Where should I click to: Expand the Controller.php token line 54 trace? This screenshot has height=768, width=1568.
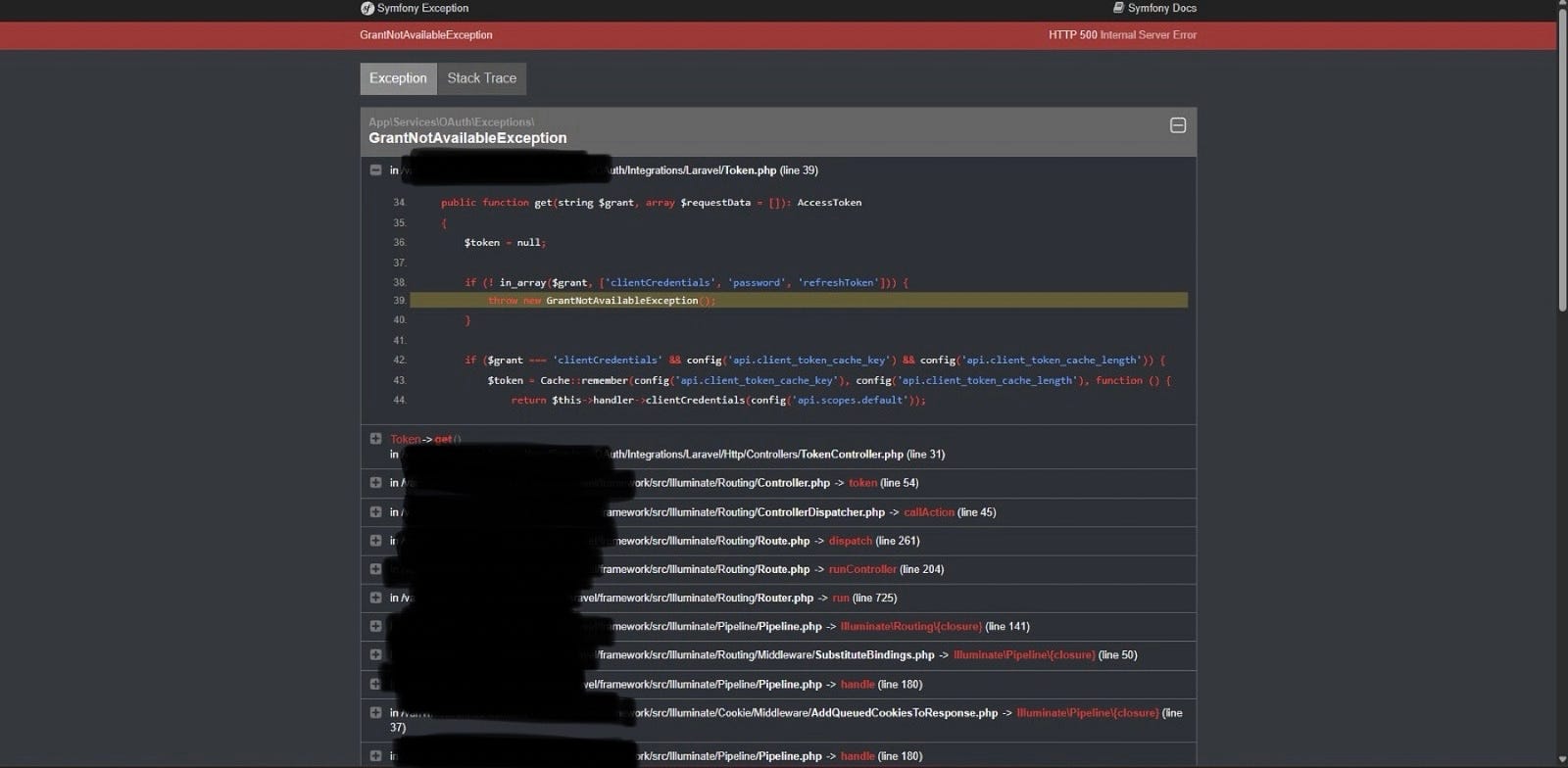click(x=375, y=483)
